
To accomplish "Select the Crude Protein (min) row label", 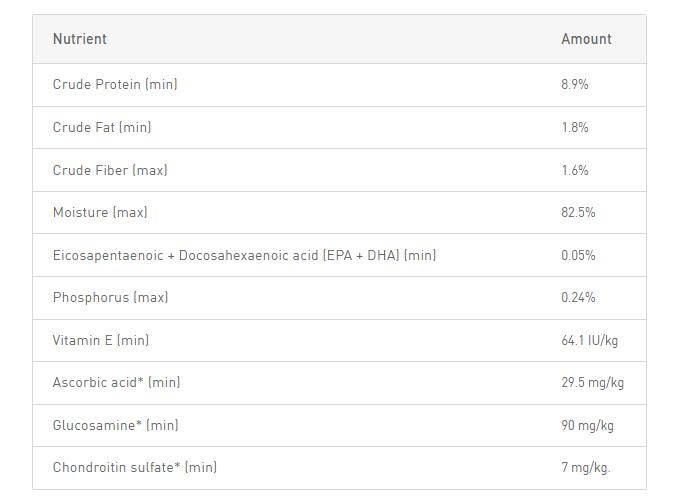I will pyautogui.click(x=115, y=84).
